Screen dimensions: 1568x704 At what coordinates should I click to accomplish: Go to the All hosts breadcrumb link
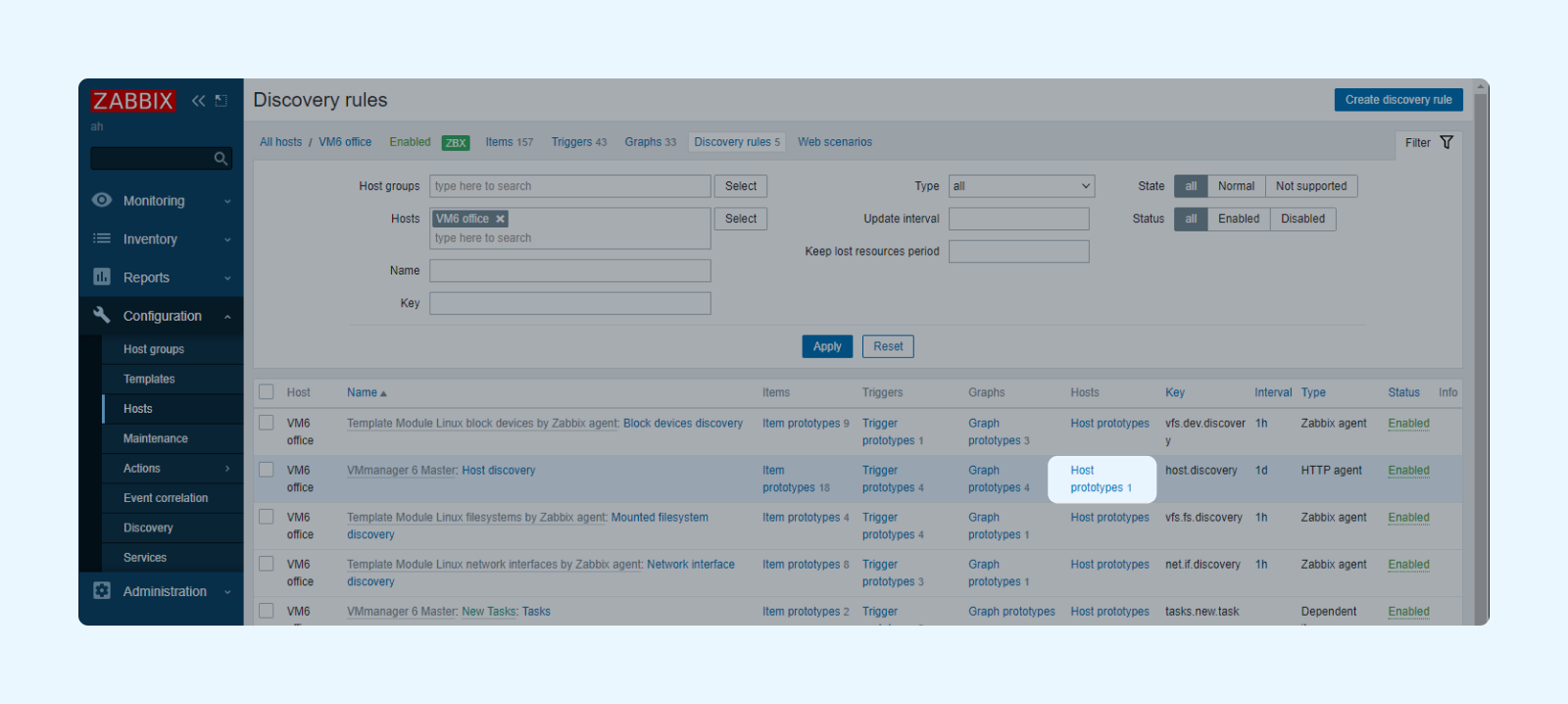click(281, 142)
